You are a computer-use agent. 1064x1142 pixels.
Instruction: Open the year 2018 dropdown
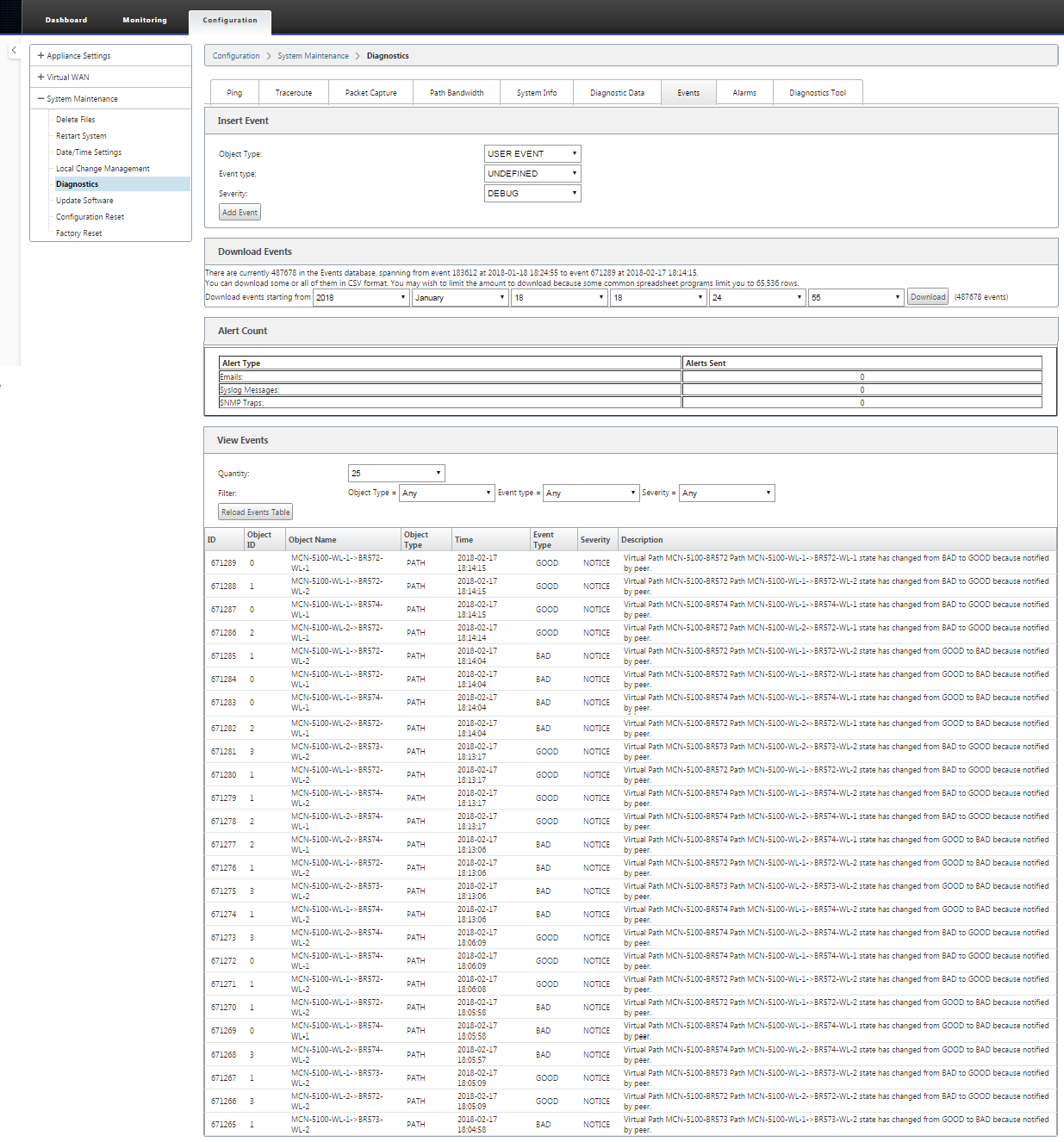pos(361,298)
